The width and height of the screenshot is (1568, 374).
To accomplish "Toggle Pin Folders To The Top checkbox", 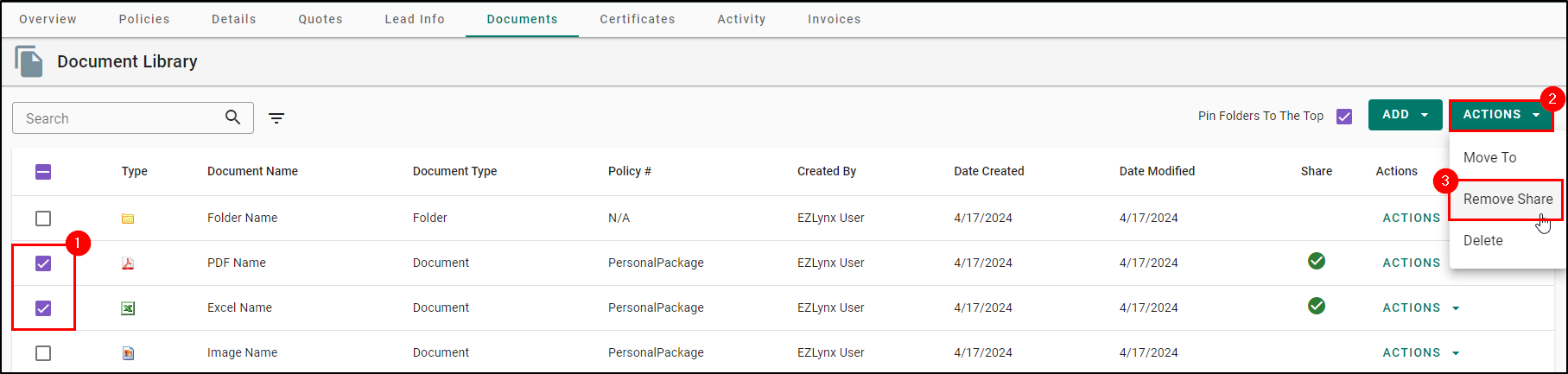I will 1344,117.
